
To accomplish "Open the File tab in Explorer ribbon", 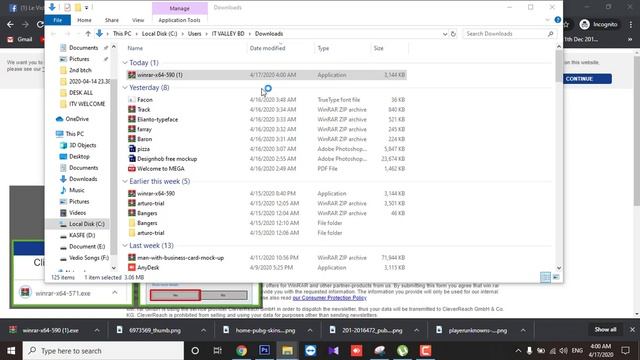I will click(58, 20).
